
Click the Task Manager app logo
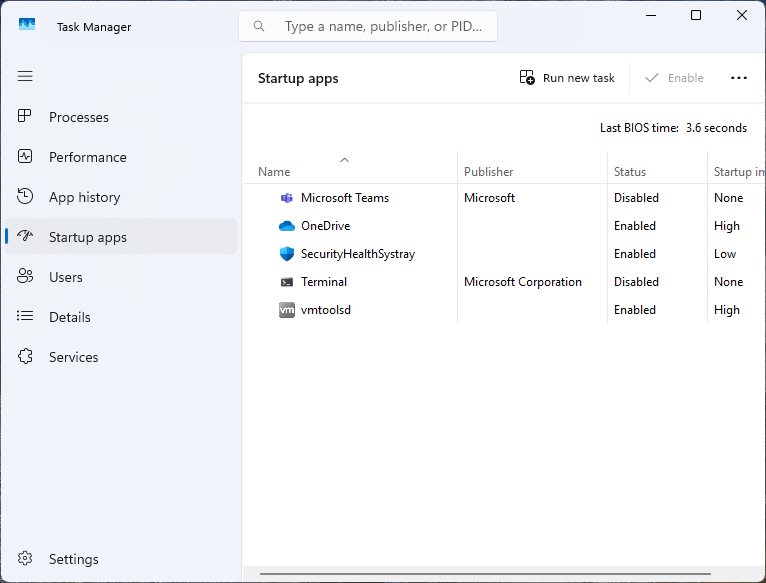pyautogui.click(x=27, y=24)
